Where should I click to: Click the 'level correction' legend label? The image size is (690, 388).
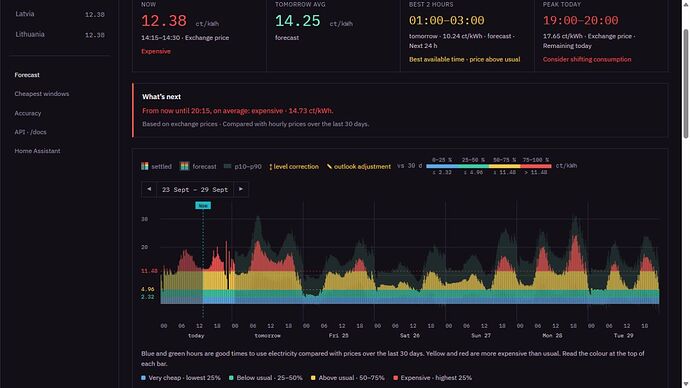tap(296, 166)
